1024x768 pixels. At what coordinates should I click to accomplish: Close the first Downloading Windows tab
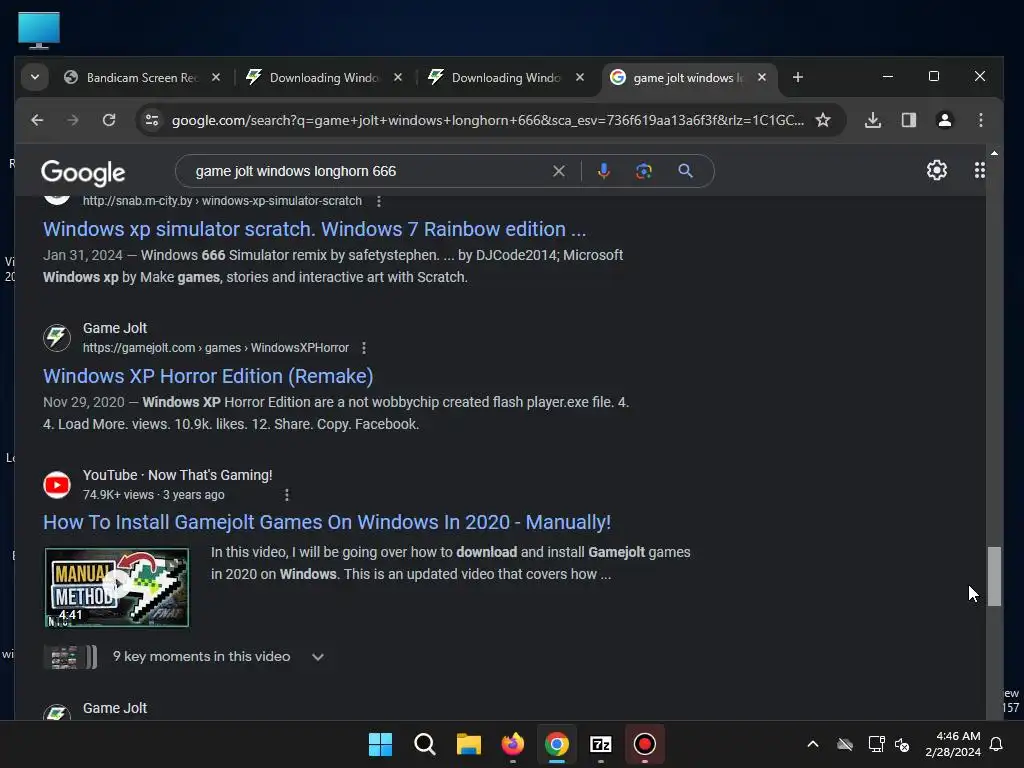pos(398,77)
